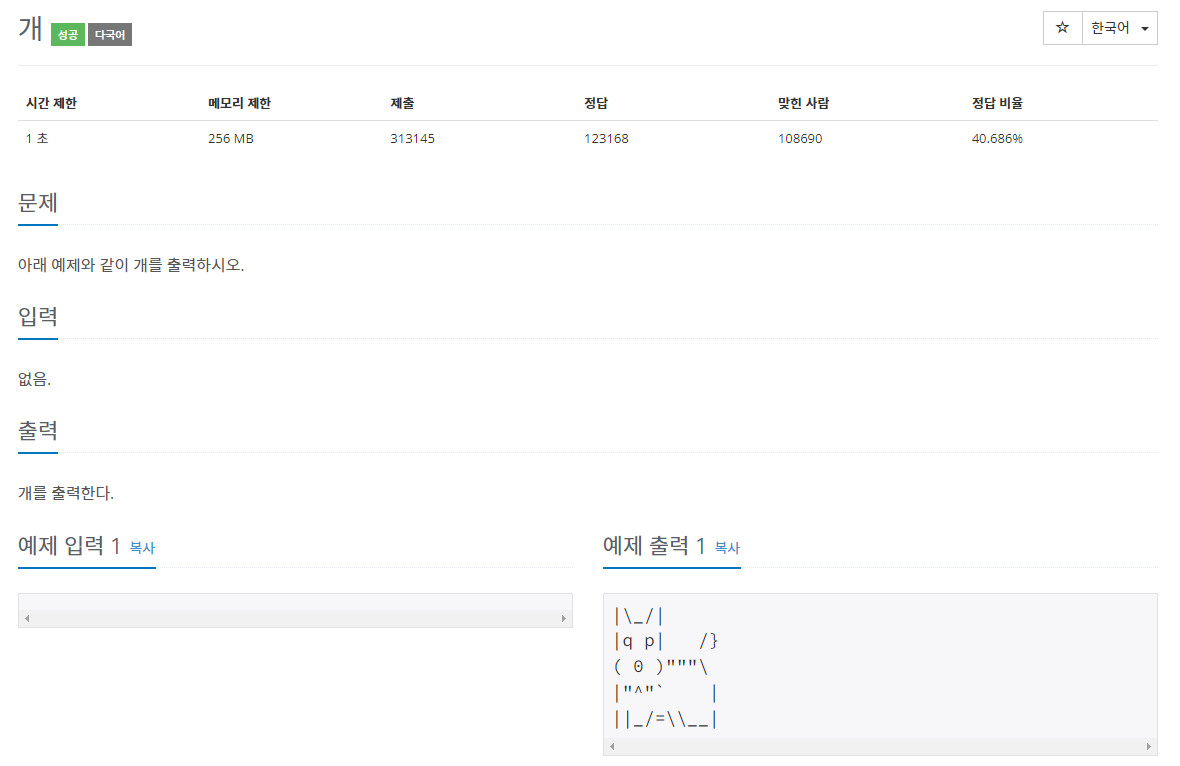The height and width of the screenshot is (766, 1180).
Task: Copy the sample input via 복사 link
Action: click(x=142, y=548)
